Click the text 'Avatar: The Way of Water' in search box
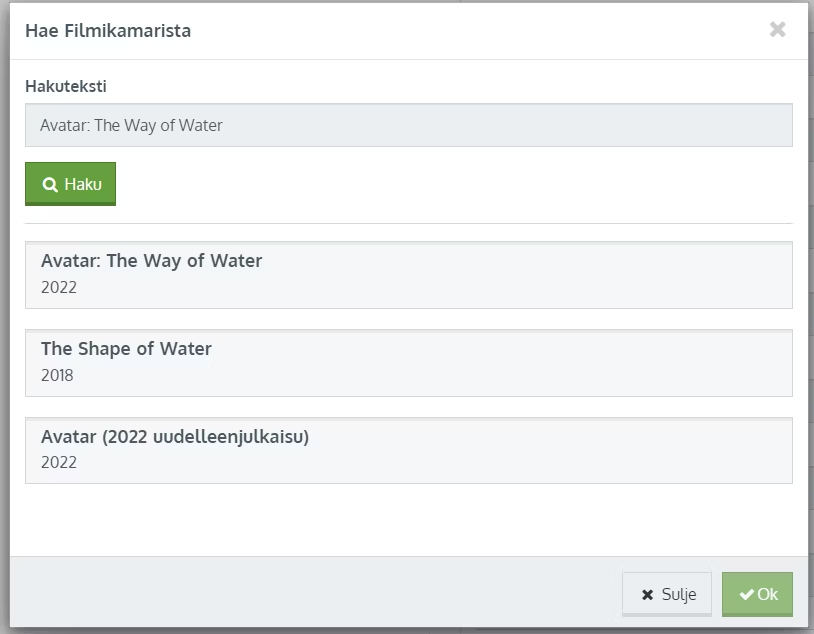 (x=131, y=126)
